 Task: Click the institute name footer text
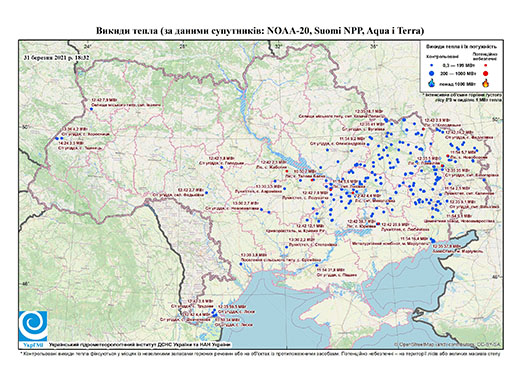click(x=140, y=344)
